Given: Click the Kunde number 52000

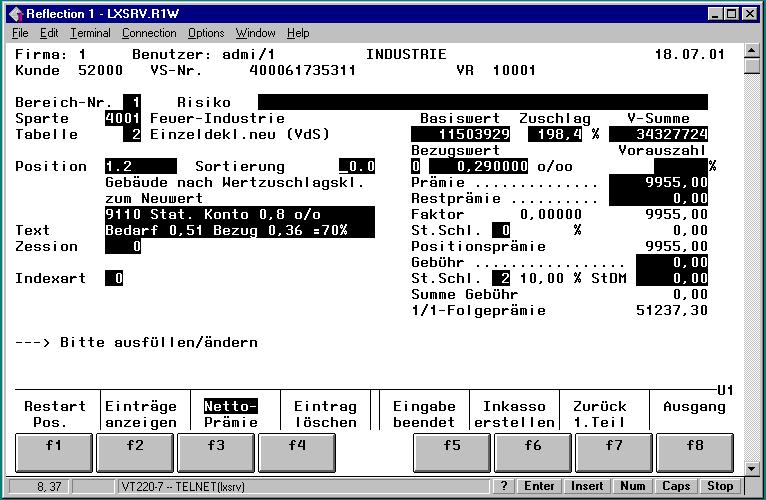Looking at the screenshot, I should (x=100, y=70).
